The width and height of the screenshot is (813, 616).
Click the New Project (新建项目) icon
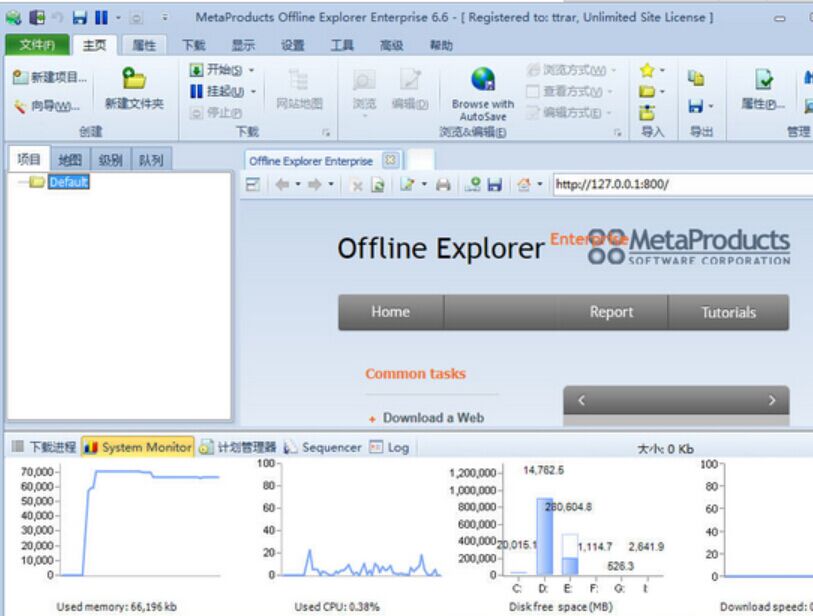20,77
